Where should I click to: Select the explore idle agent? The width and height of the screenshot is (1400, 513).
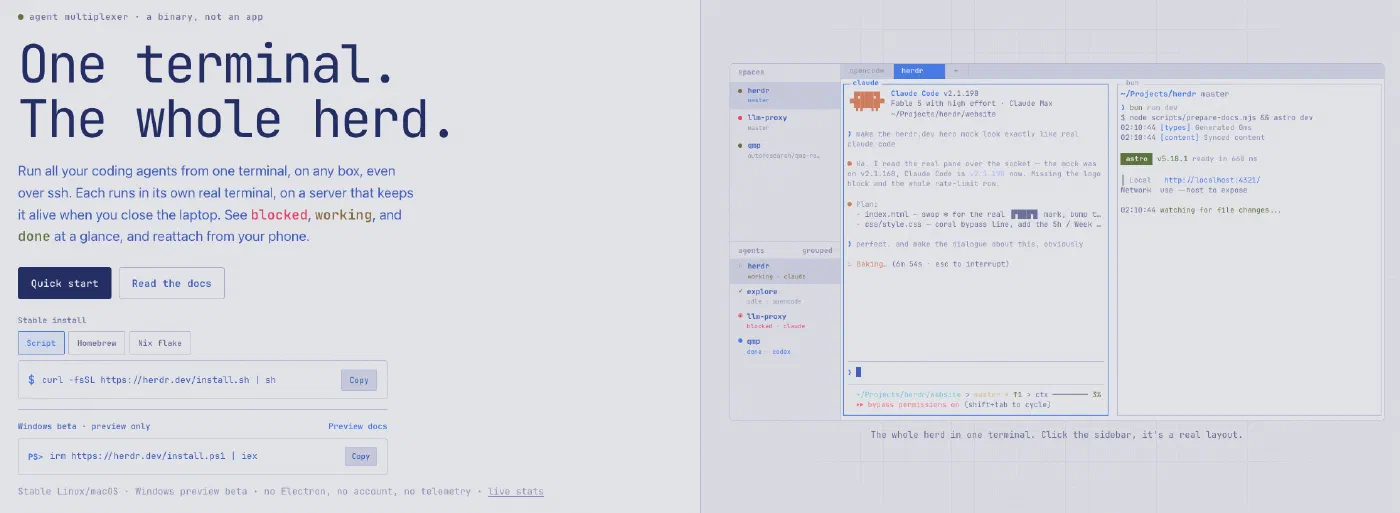pyautogui.click(x=785, y=296)
